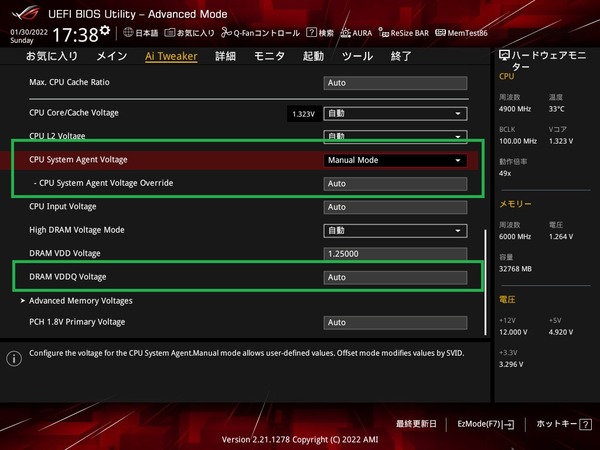Click the ホットキー button label
The image size is (600, 450).
click(x=557, y=424)
